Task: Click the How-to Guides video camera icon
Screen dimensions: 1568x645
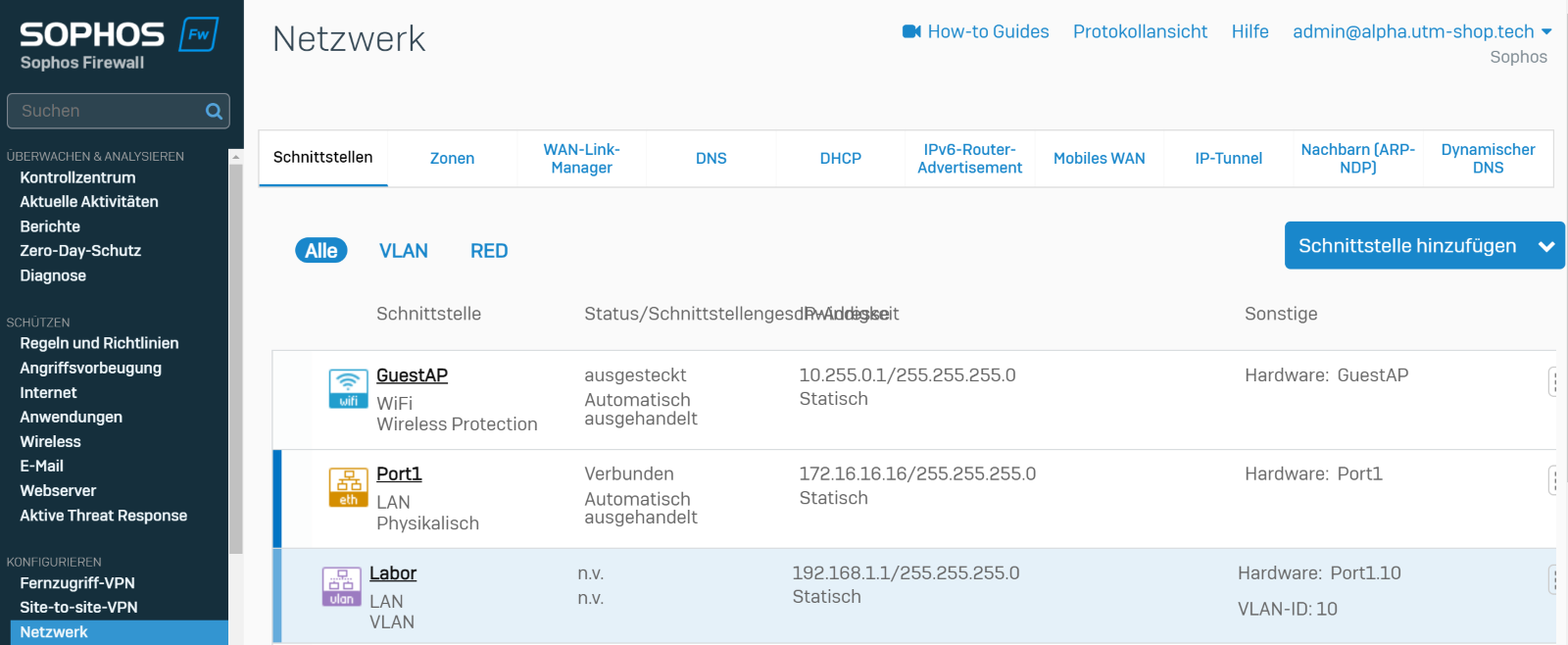Action: 911,31
